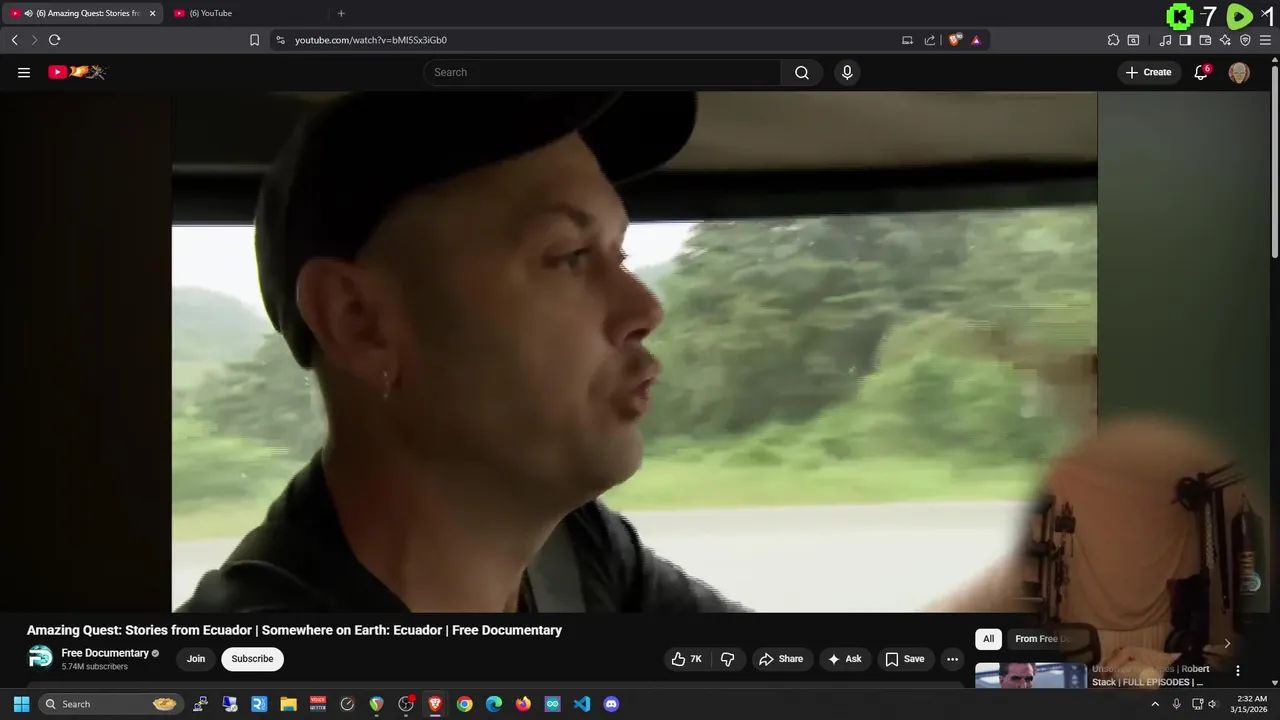Click the page vertical scrollbar

1274,160
